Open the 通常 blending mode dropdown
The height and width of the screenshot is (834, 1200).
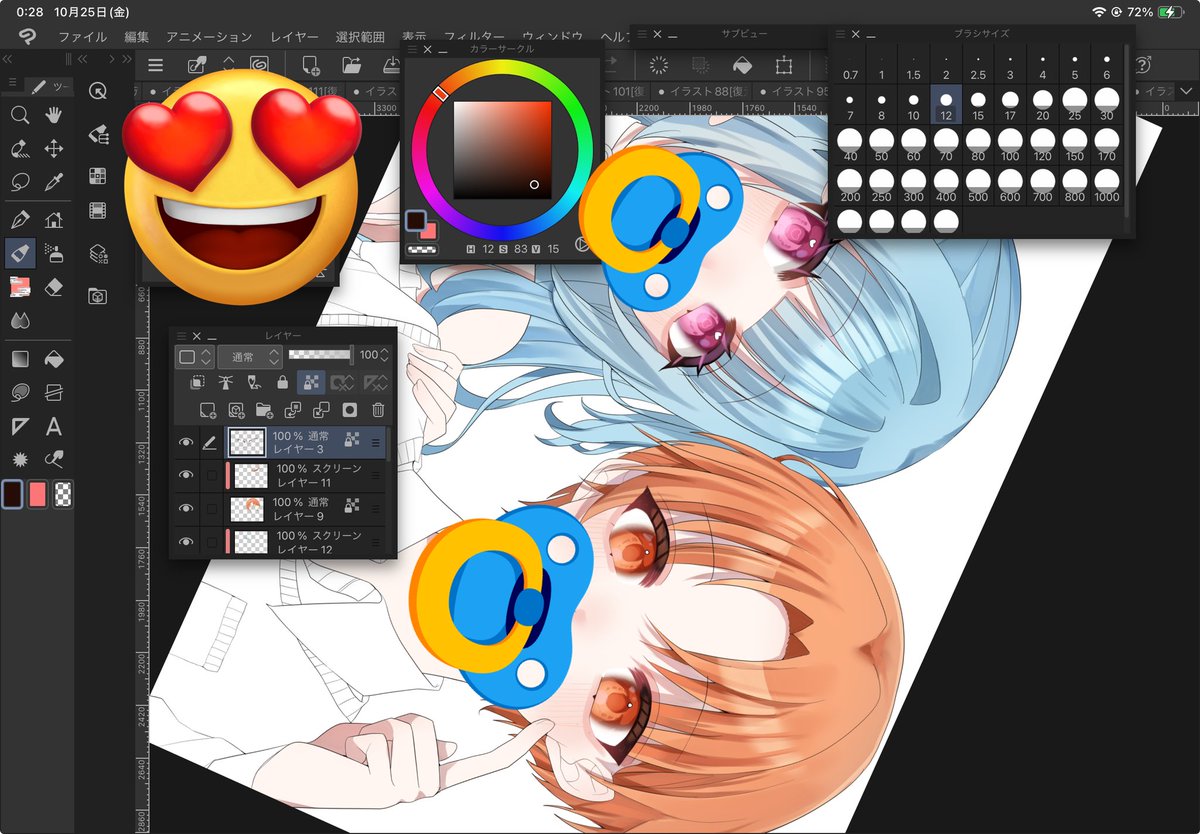click(x=249, y=356)
